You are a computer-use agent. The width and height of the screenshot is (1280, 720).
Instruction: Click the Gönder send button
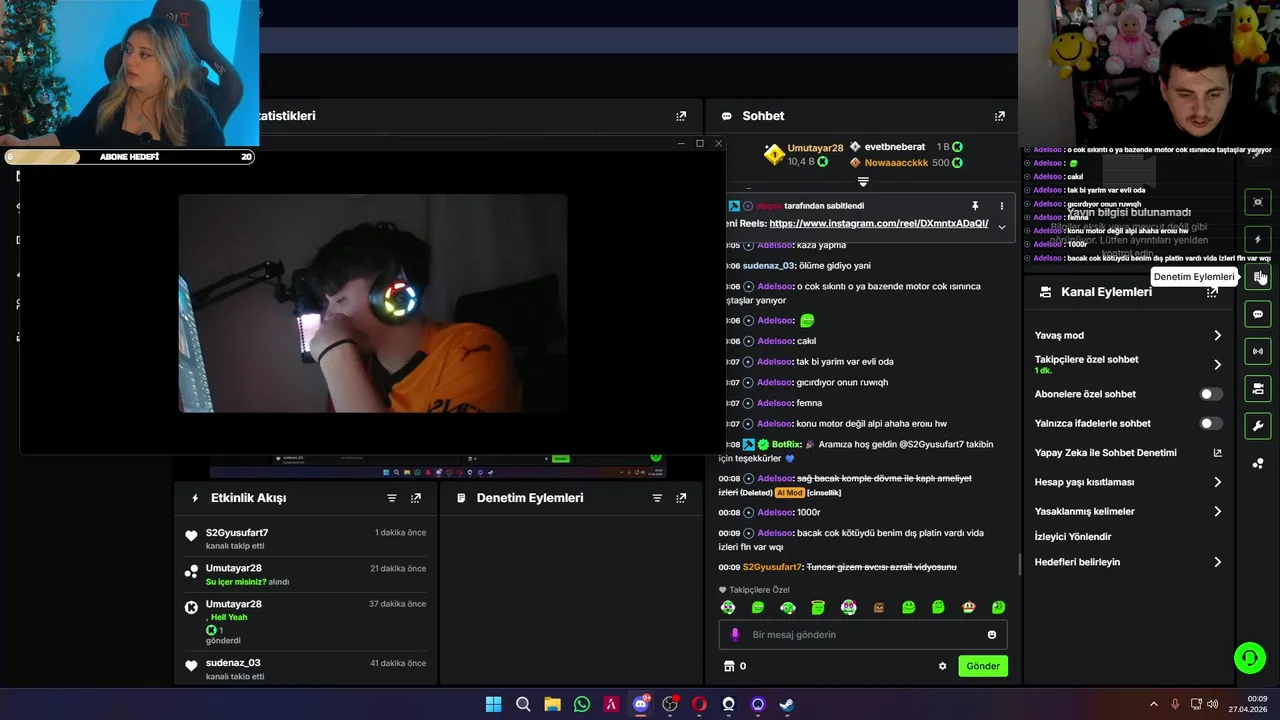pyautogui.click(x=982, y=666)
